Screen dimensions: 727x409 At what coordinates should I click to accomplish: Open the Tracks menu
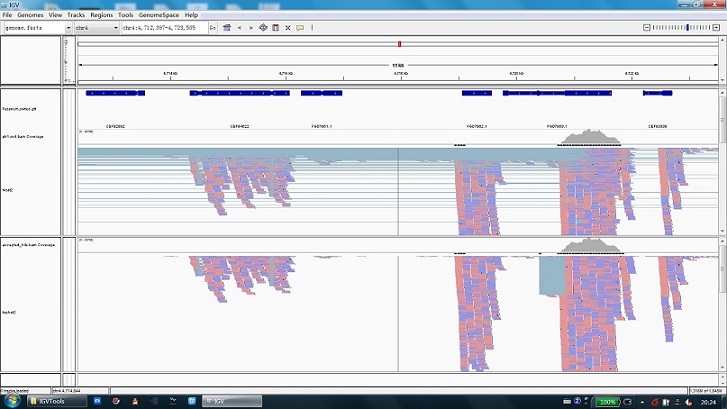click(76, 15)
